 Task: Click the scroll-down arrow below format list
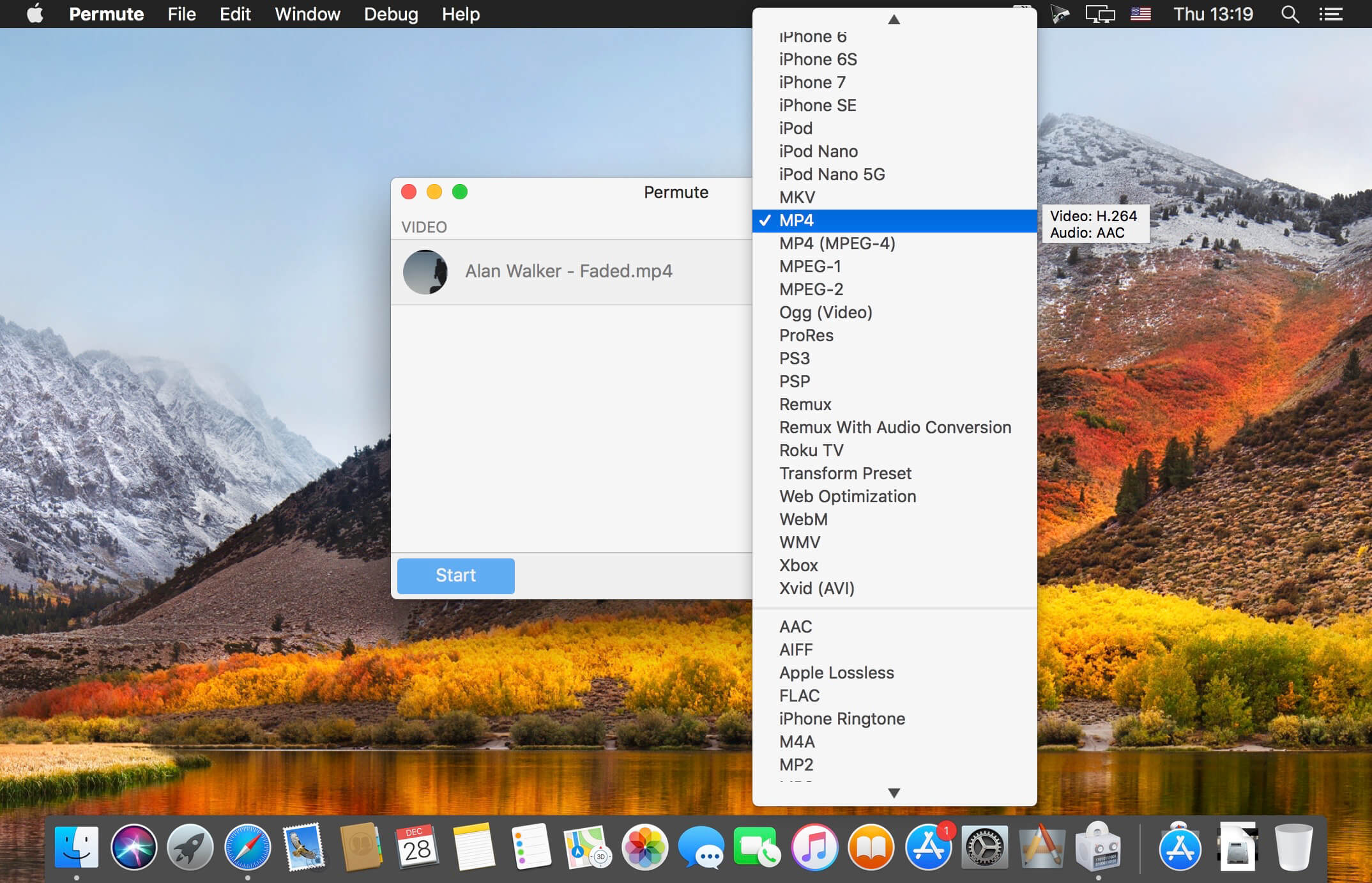[x=894, y=793]
